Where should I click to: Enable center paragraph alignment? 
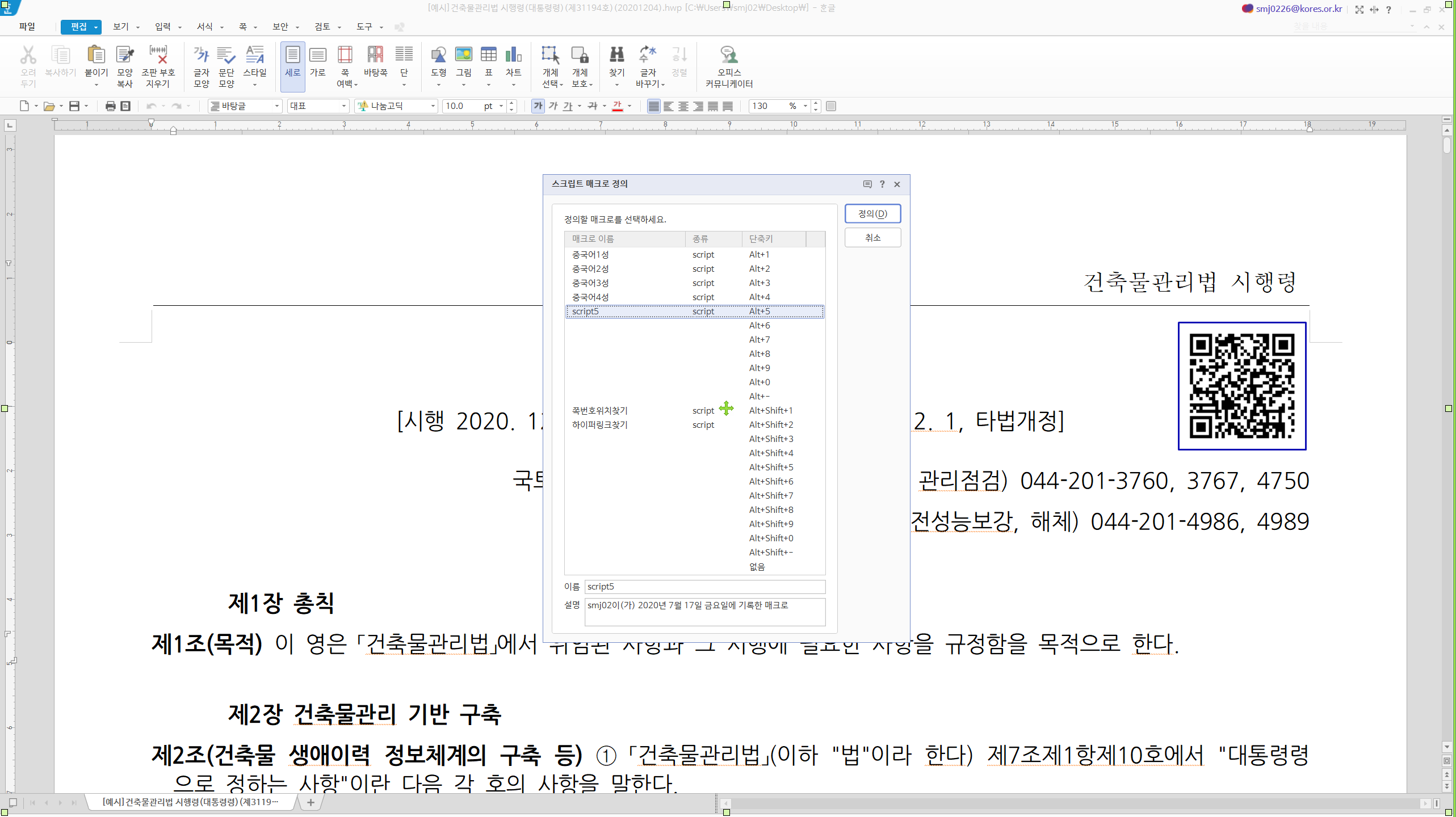click(683, 106)
